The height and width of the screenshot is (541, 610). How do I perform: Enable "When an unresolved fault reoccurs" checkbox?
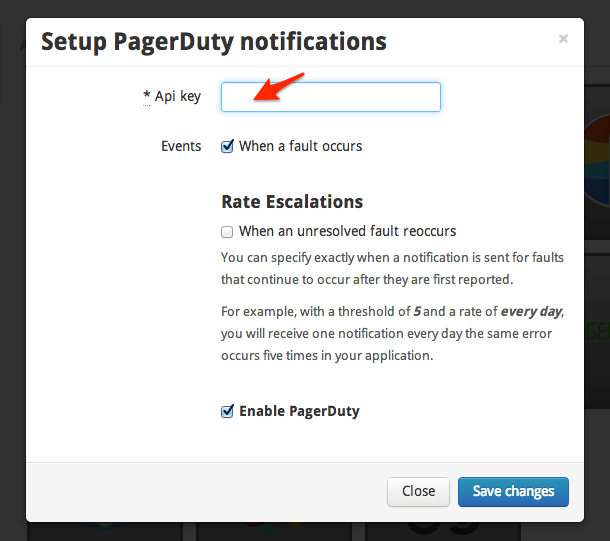click(x=227, y=231)
